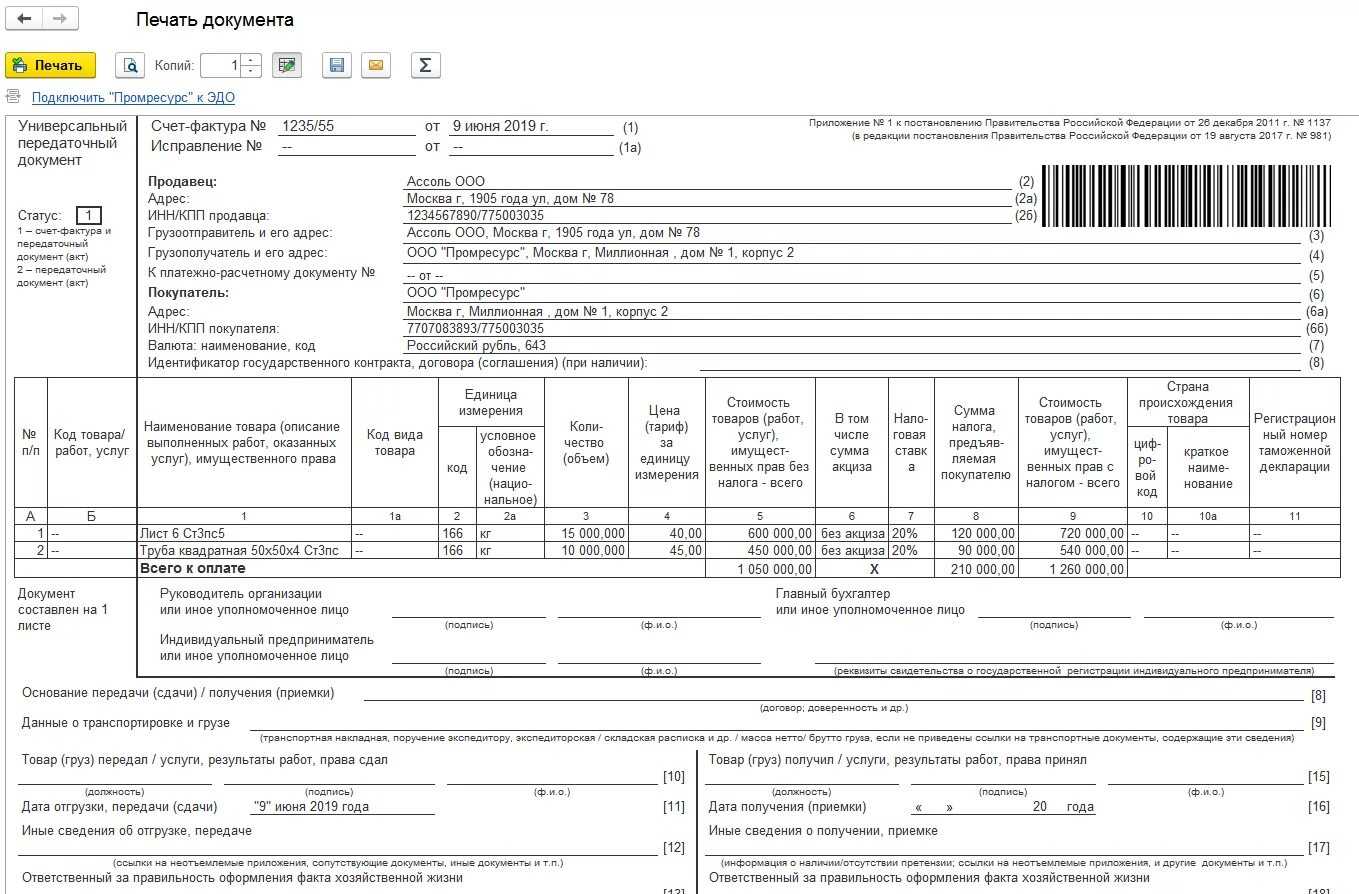
Task: Click the Статус value box
Action: pyautogui.click(x=89, y=215)
